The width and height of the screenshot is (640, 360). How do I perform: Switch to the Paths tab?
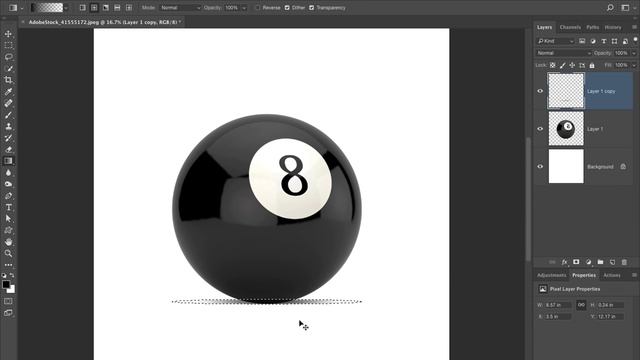[592, 27]
